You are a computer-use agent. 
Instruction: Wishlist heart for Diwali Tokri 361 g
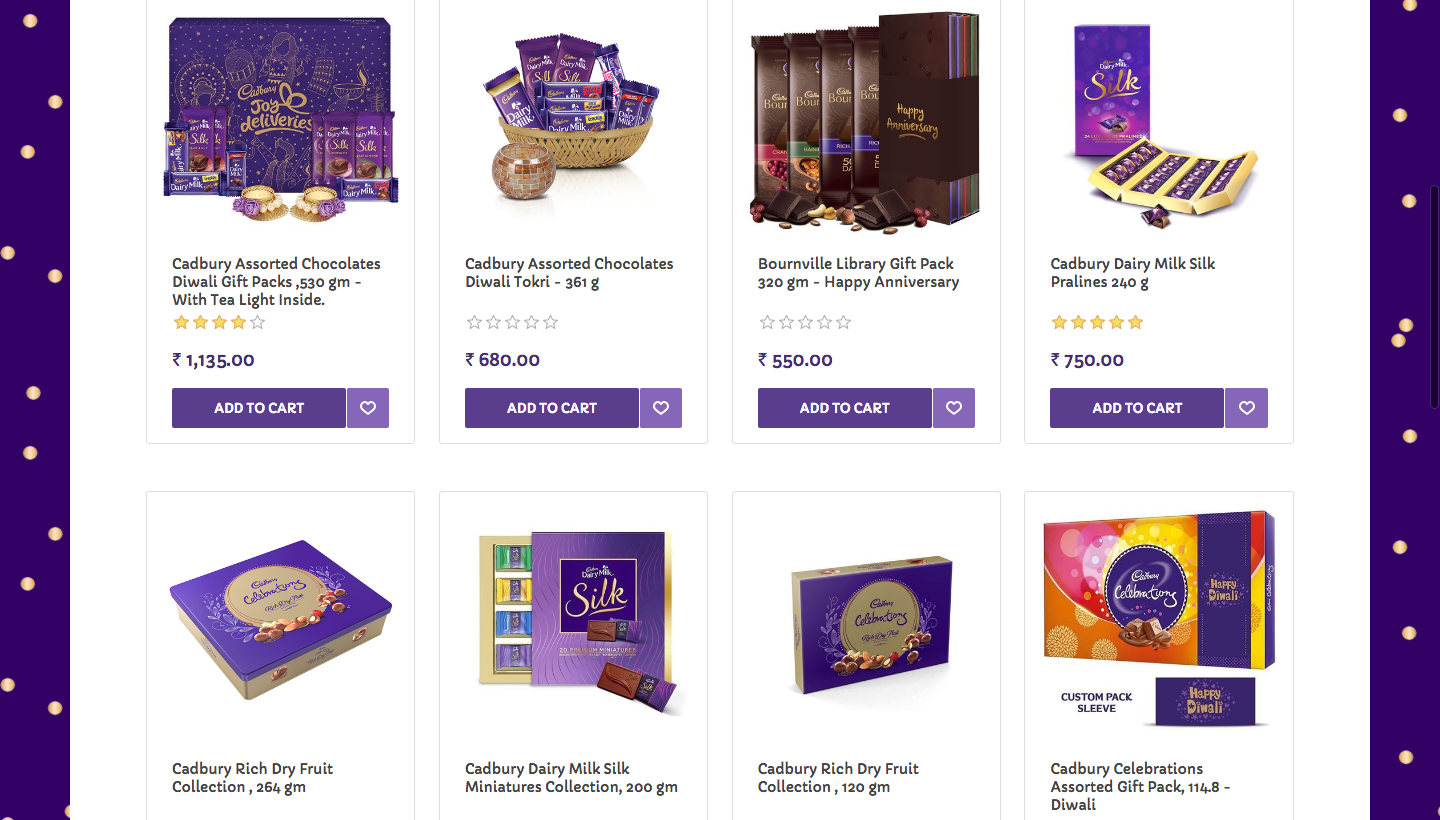pos(661,408)
